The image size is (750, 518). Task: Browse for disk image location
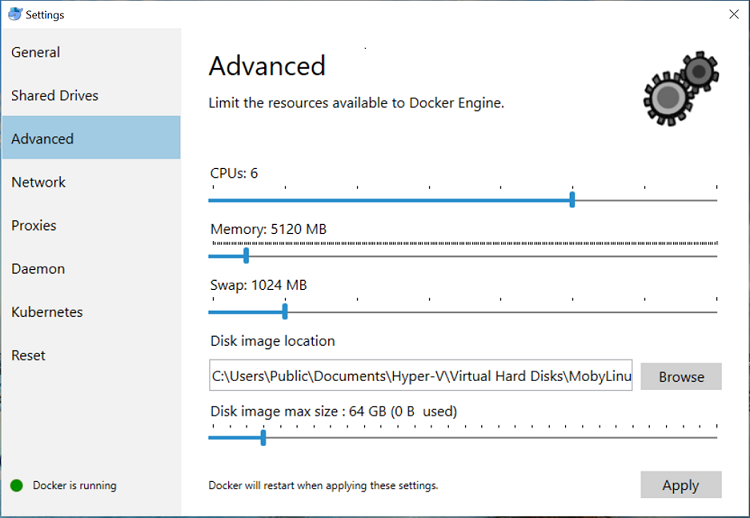[x=681, y=376]
